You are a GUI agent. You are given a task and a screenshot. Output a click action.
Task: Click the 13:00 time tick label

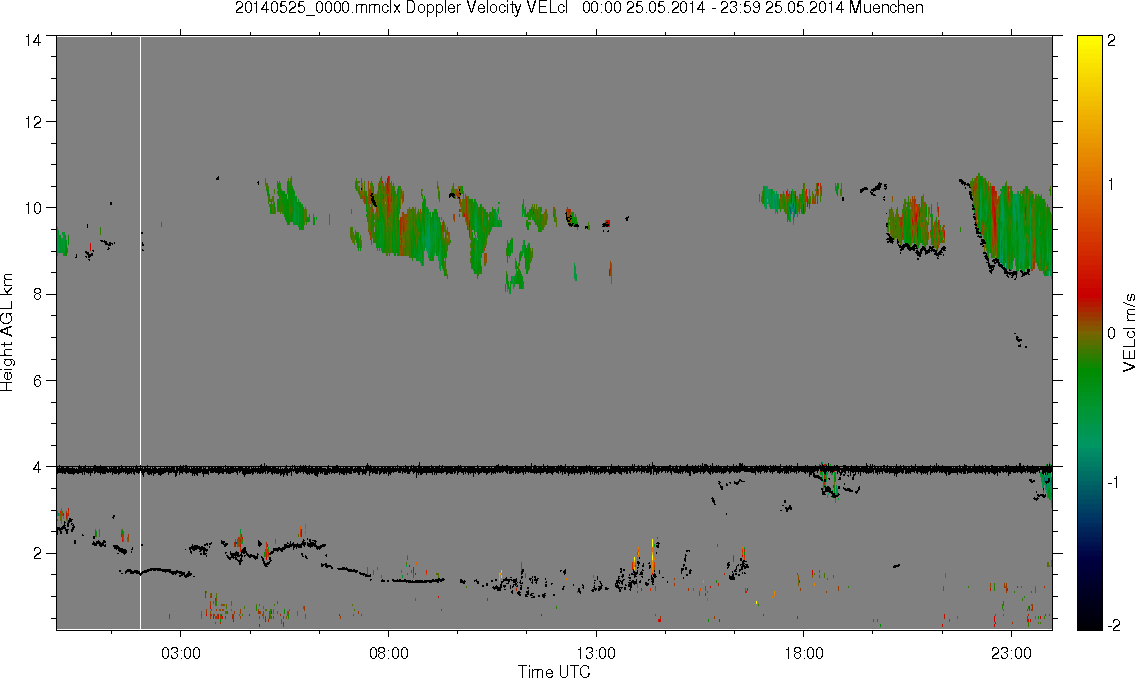pos(596,653)
